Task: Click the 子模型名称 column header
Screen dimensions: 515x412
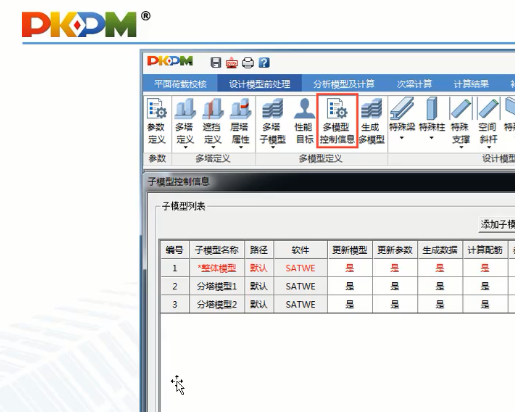Action: (217, 250)
